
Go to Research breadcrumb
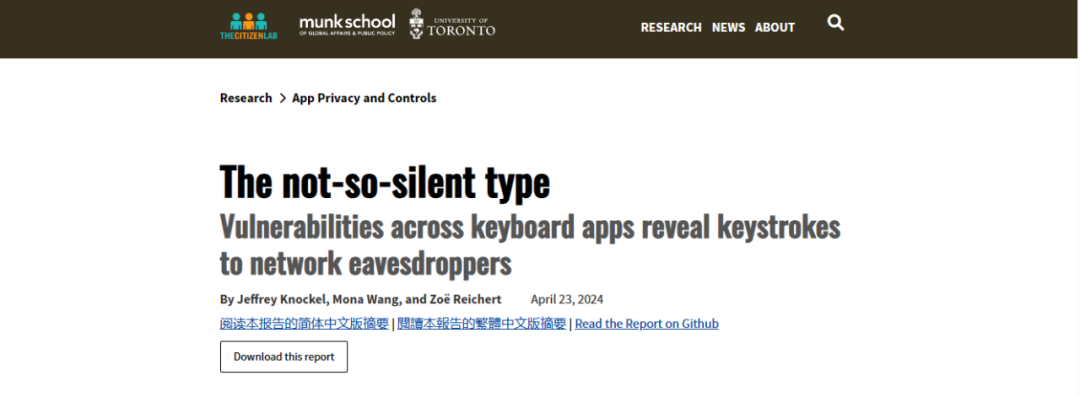click(246, 98)
